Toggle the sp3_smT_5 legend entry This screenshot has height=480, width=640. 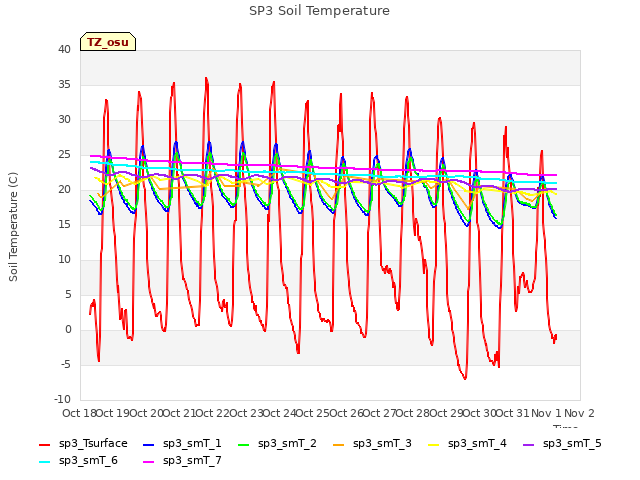tap(562, 444)
